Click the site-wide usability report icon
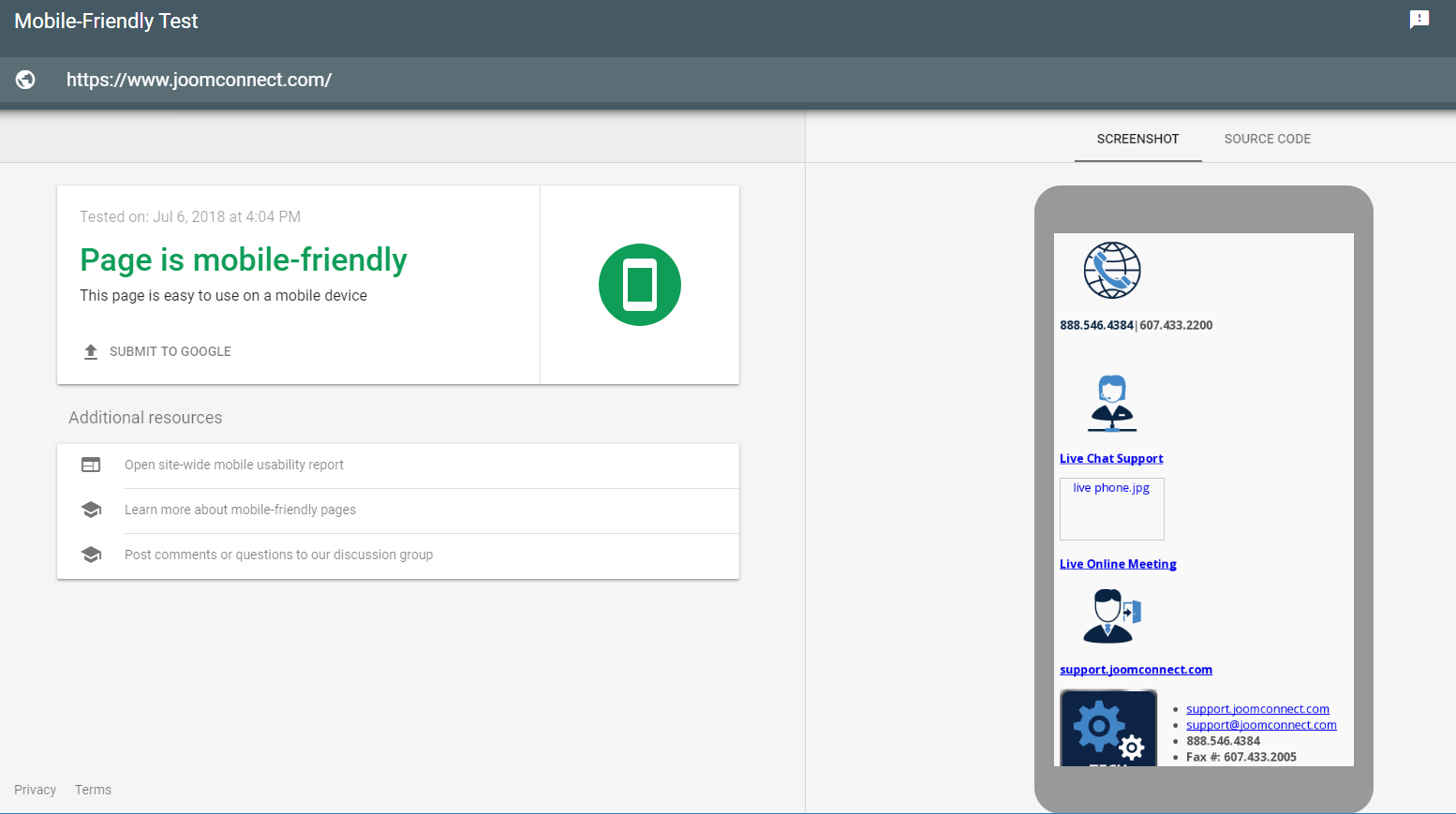The image size is (1456, 814). 91,465
